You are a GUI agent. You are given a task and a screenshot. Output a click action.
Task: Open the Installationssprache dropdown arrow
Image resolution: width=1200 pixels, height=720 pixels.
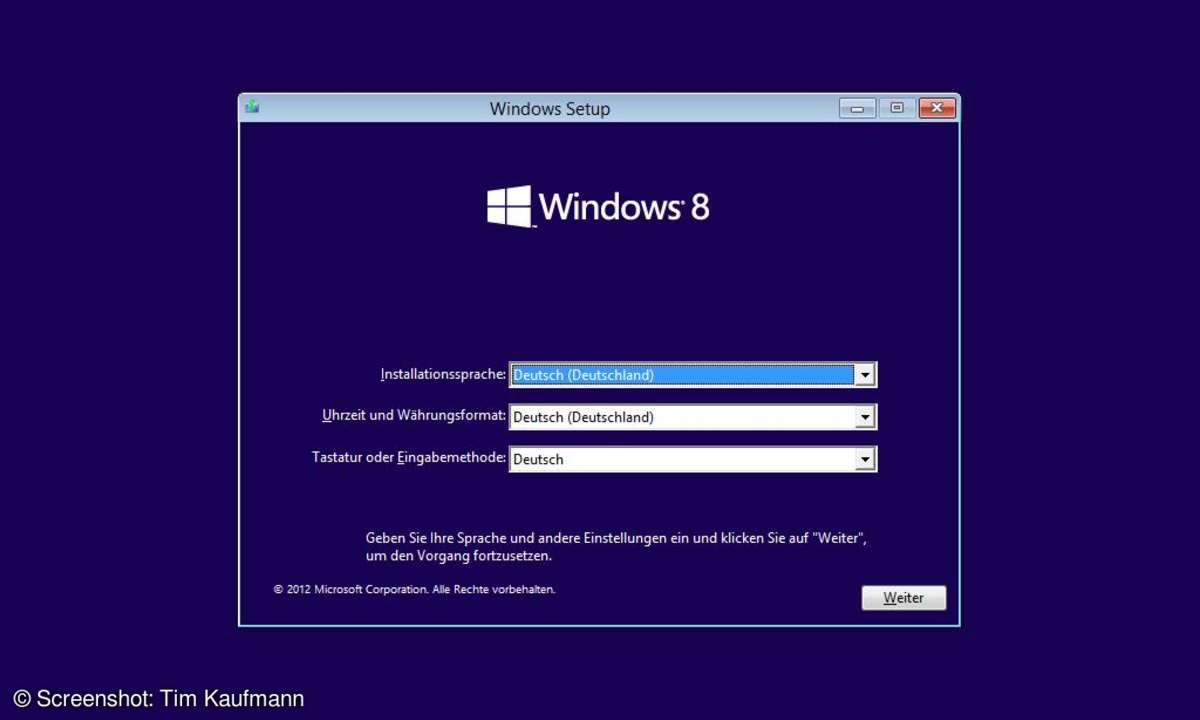865,375
